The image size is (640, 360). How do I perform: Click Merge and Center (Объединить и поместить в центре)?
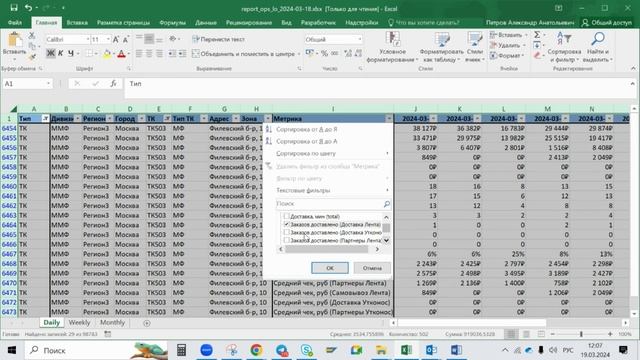243,53
